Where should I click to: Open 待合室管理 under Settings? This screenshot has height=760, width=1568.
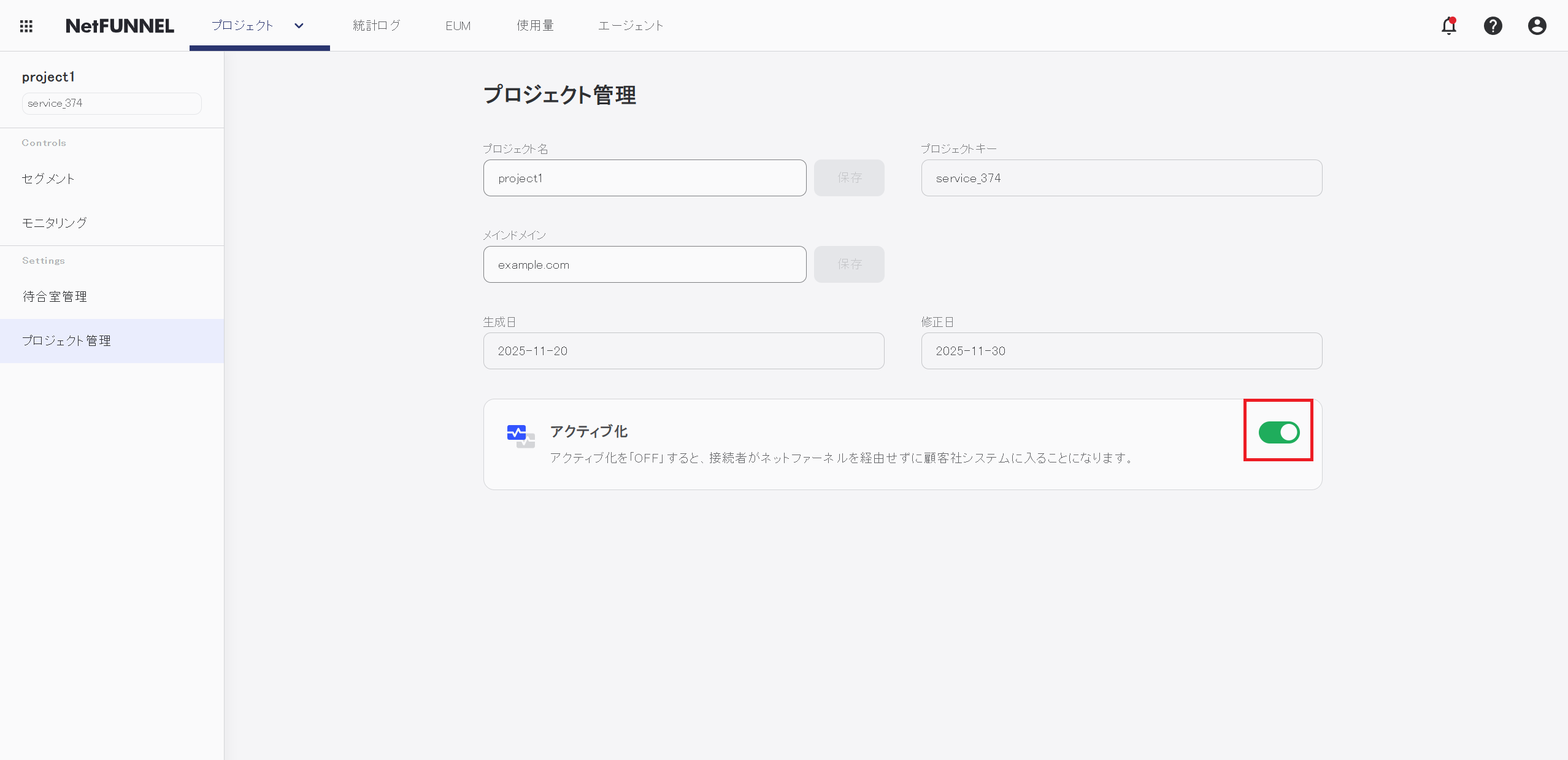pyautogui.click(x=55, y=296)
